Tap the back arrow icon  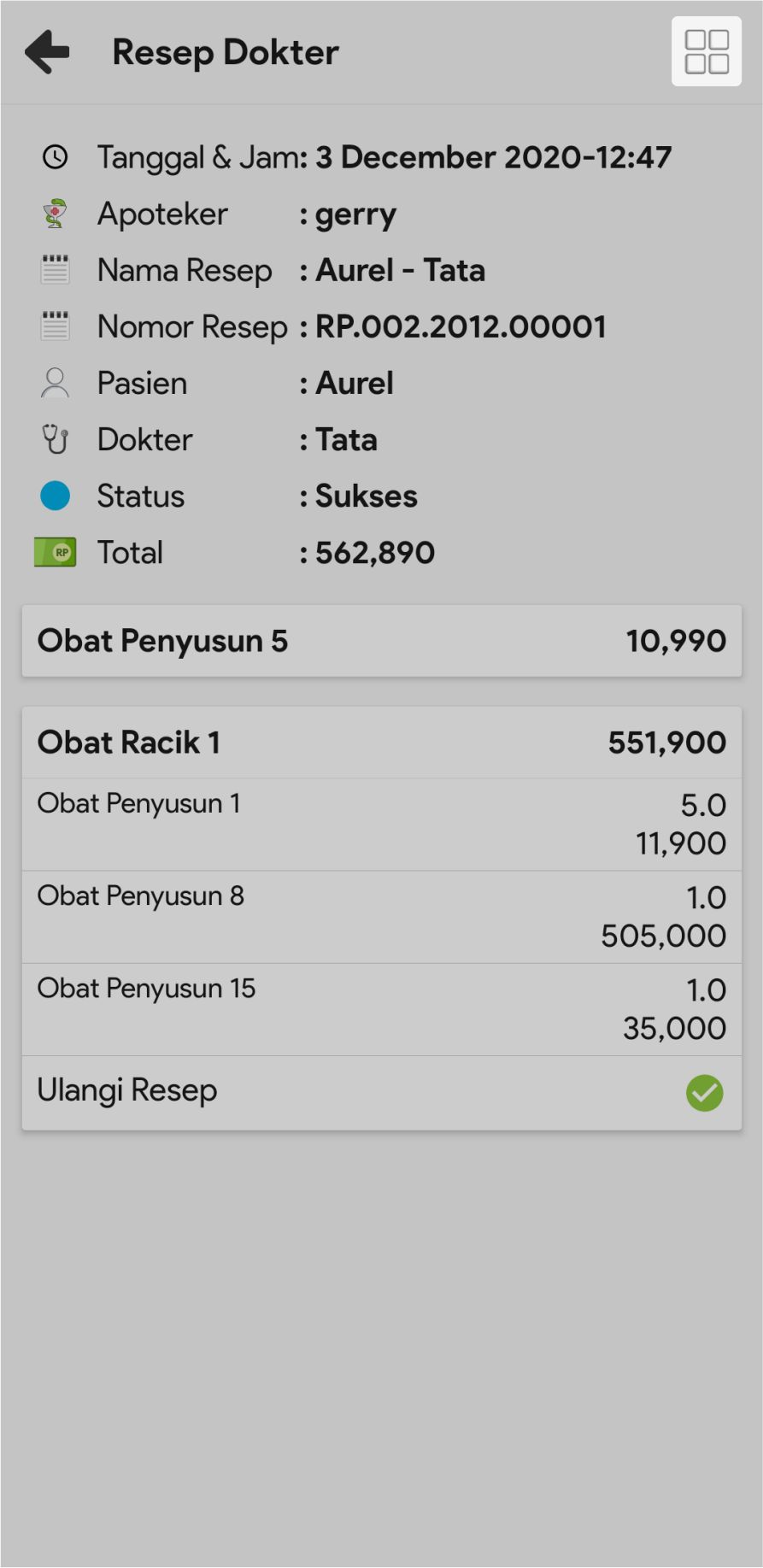[x=47, y=52]
